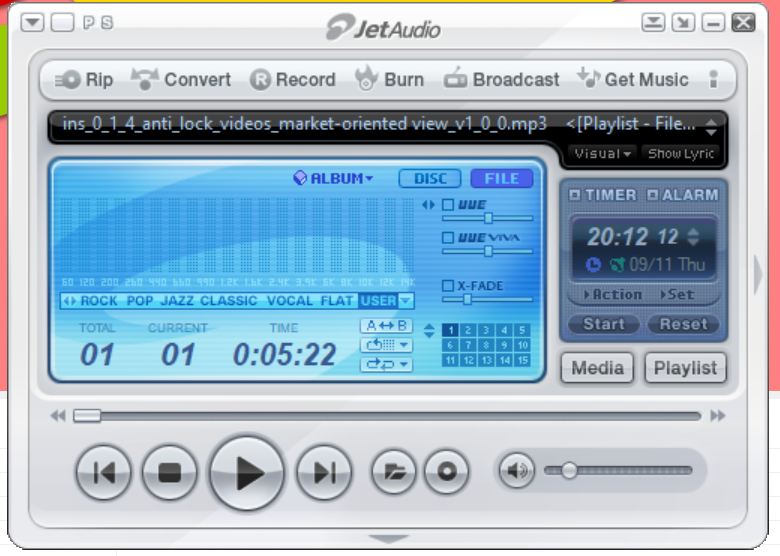This screenshot has height=556, width=780.
Task: Play the current track
Action: 247,473
